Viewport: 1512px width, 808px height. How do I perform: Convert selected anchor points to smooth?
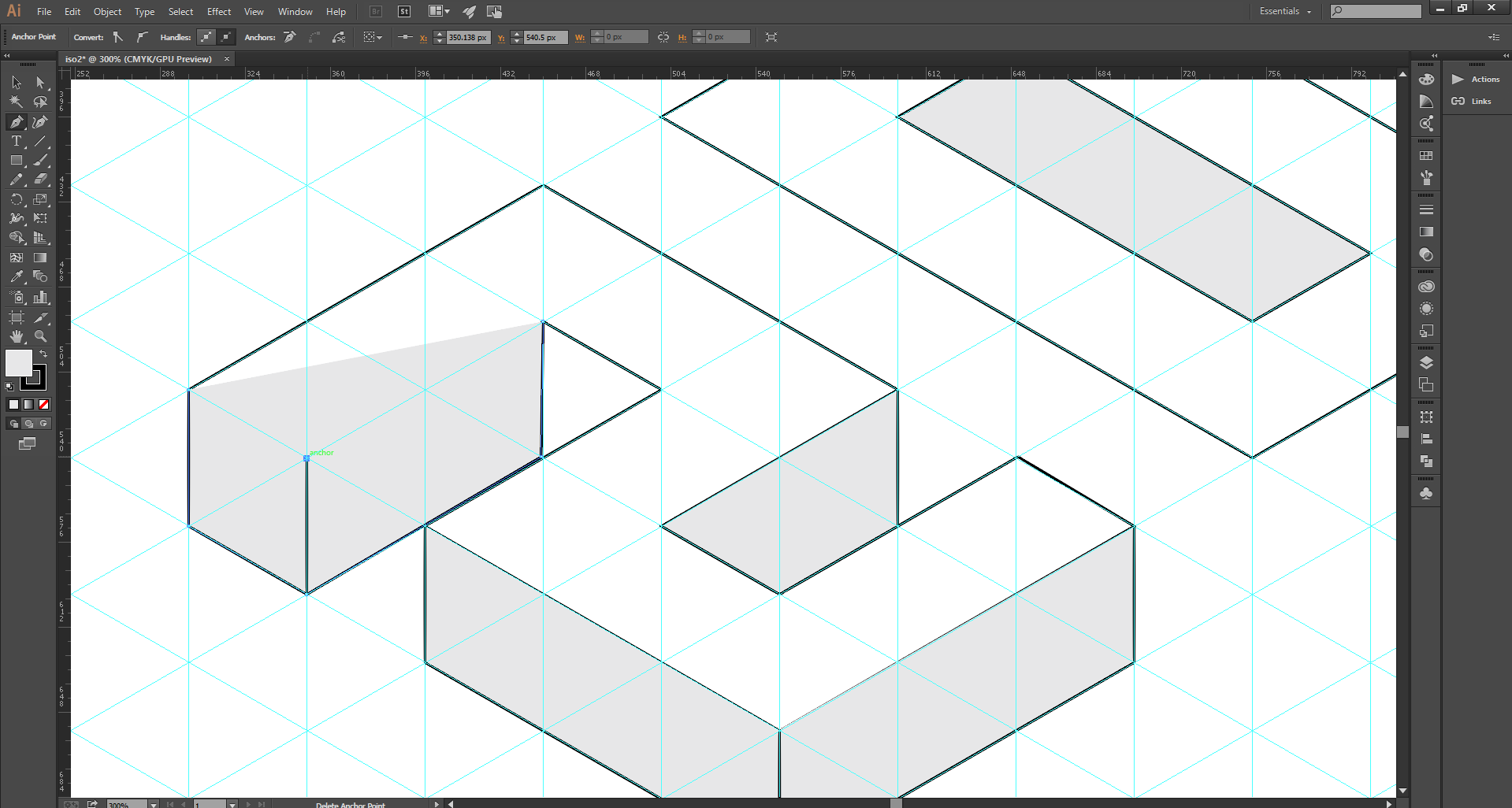point(142,37)
